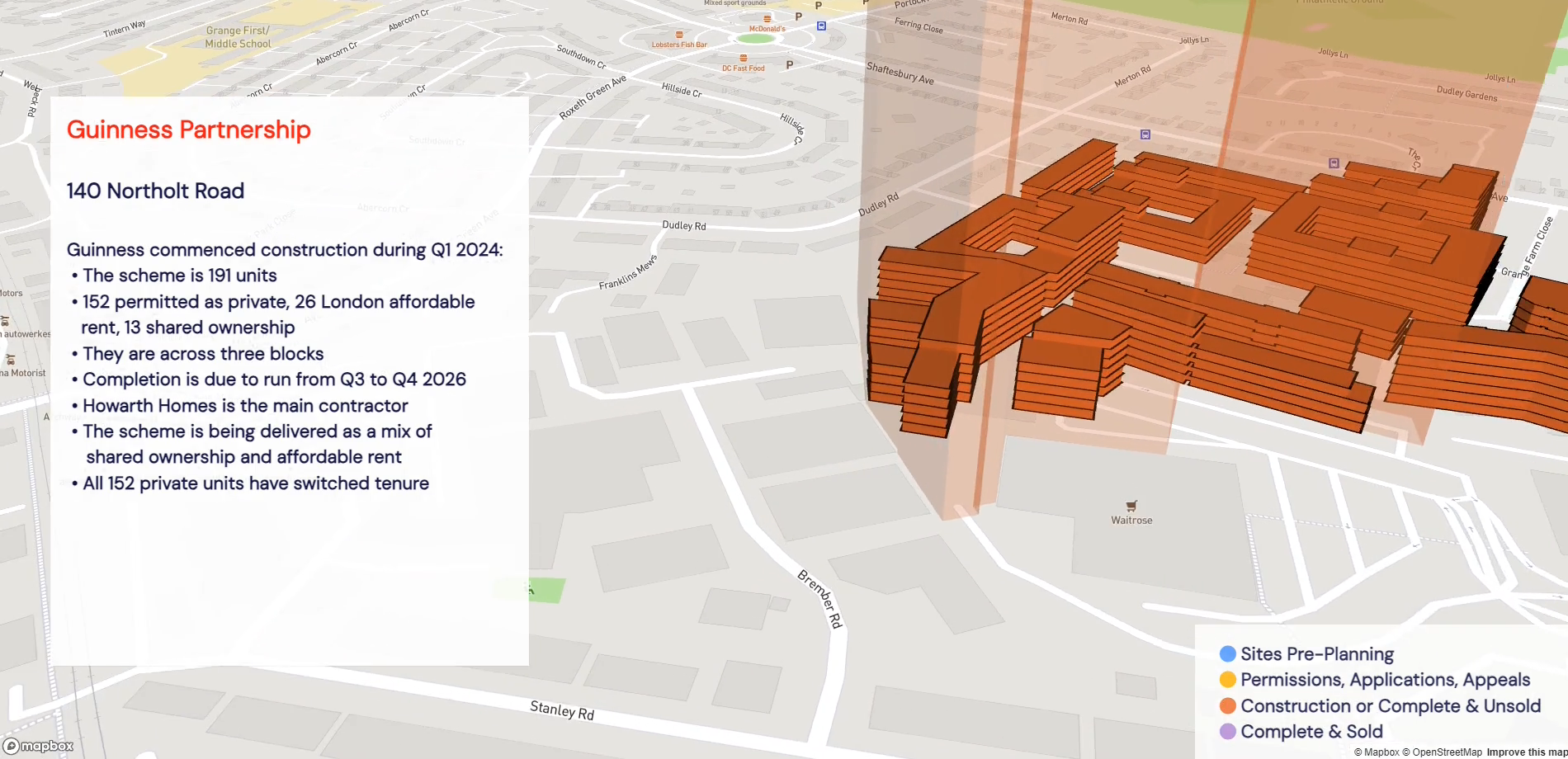The width and height of the screenshot is (1568, 759).
Task: Click the parking P icon beside DC Fast Food
Action: coord(790,65)
